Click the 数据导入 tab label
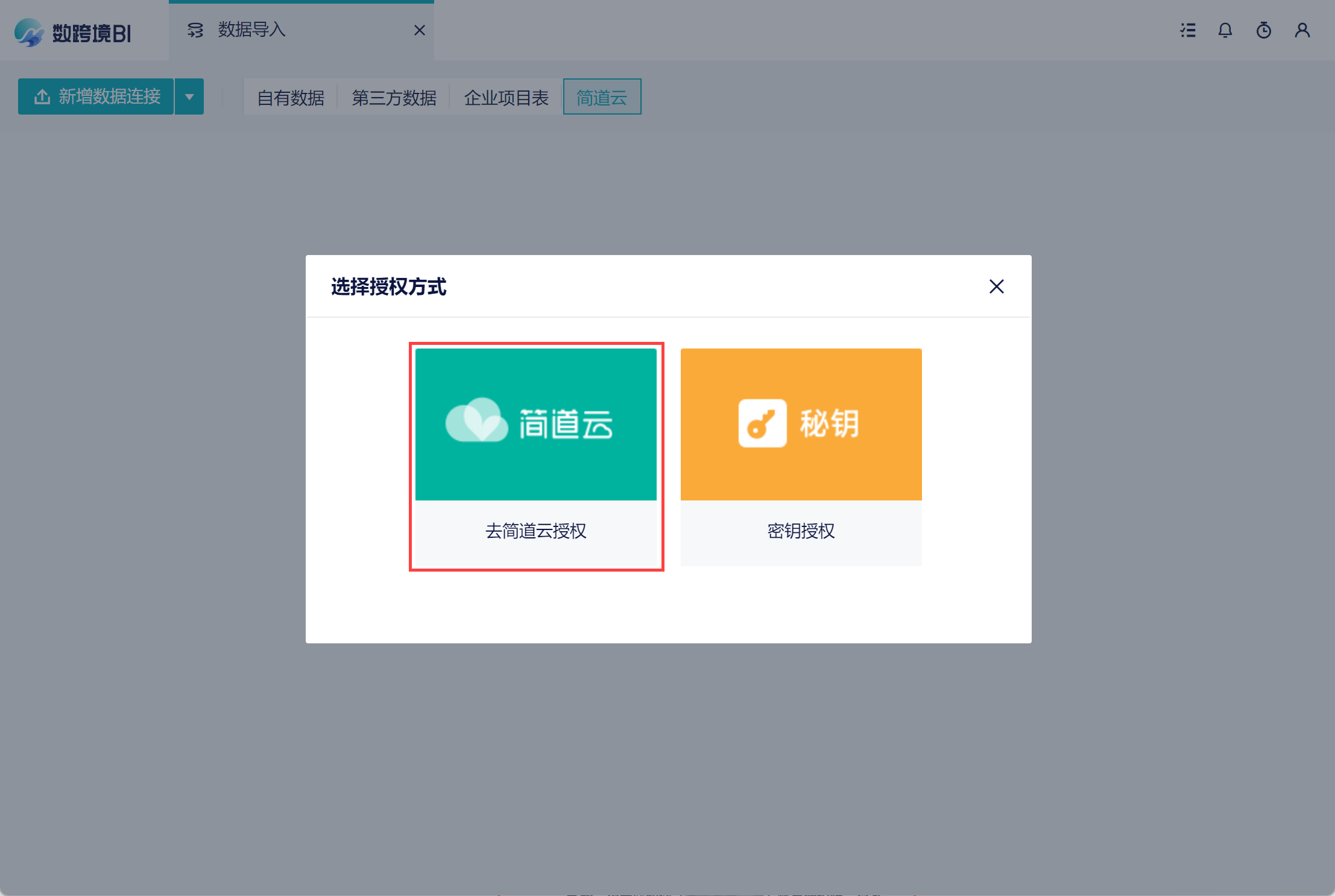This screenshot has width=1335, height=896. (251, 30)
